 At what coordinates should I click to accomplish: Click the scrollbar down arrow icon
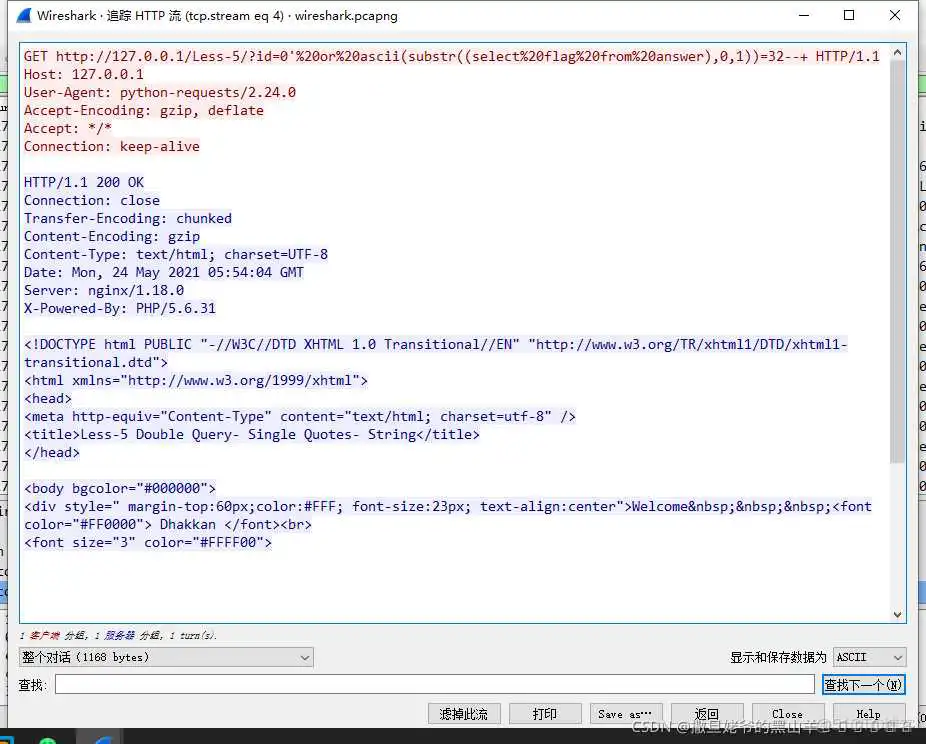(x=897, y=614)
